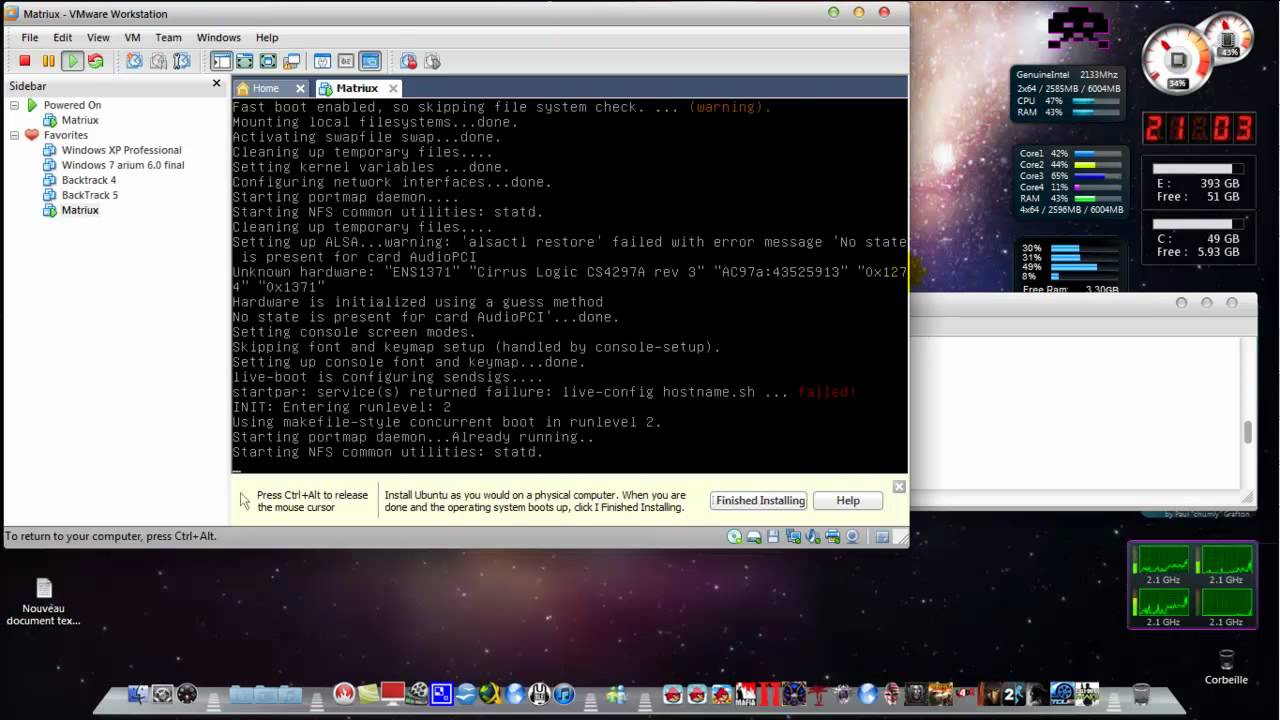
Task: Reset the virtual machine from the toolbar
Action: (95, 61)
